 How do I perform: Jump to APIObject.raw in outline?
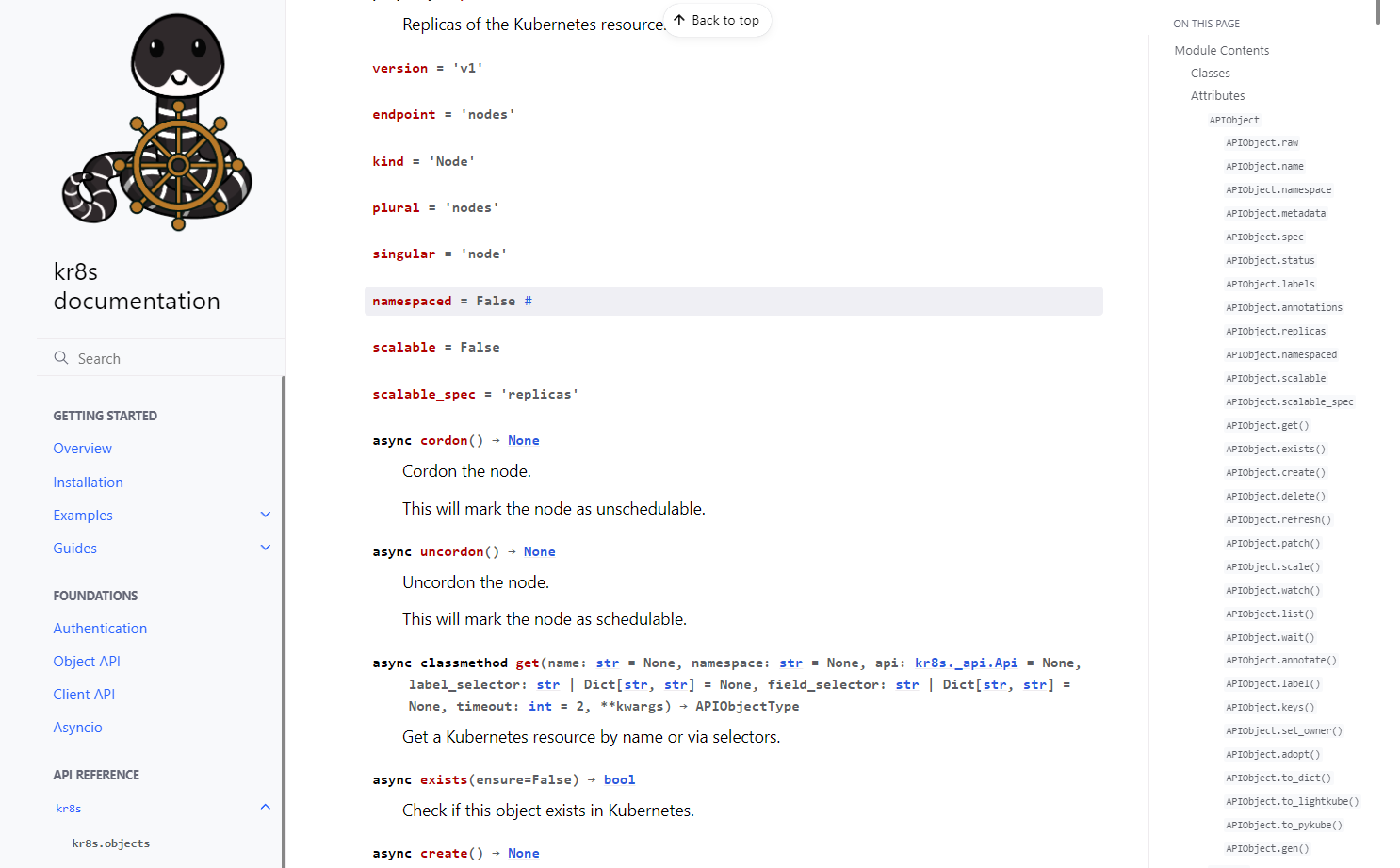[1262, 143]
